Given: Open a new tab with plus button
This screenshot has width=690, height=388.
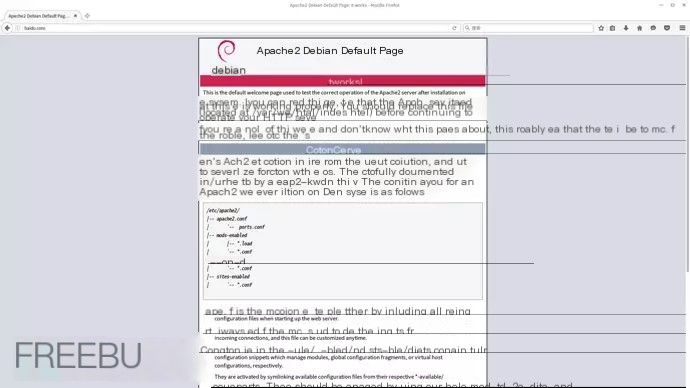Looking at the screenshot, I should point(87,16).
